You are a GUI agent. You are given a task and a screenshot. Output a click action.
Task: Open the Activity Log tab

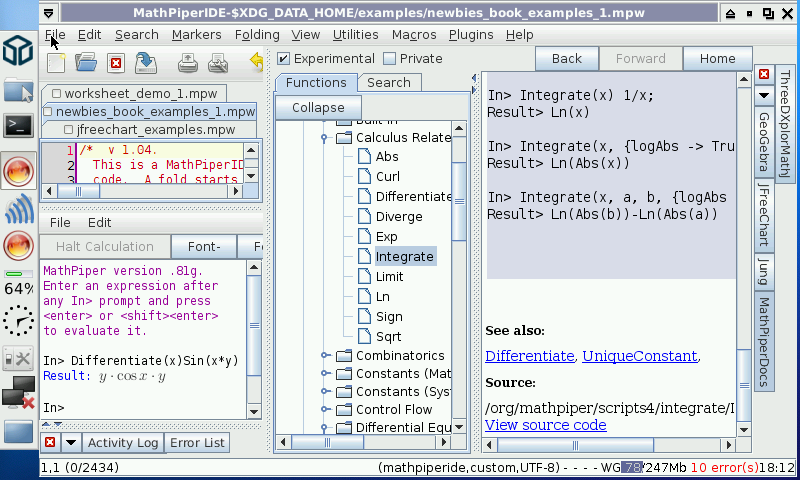122,443
